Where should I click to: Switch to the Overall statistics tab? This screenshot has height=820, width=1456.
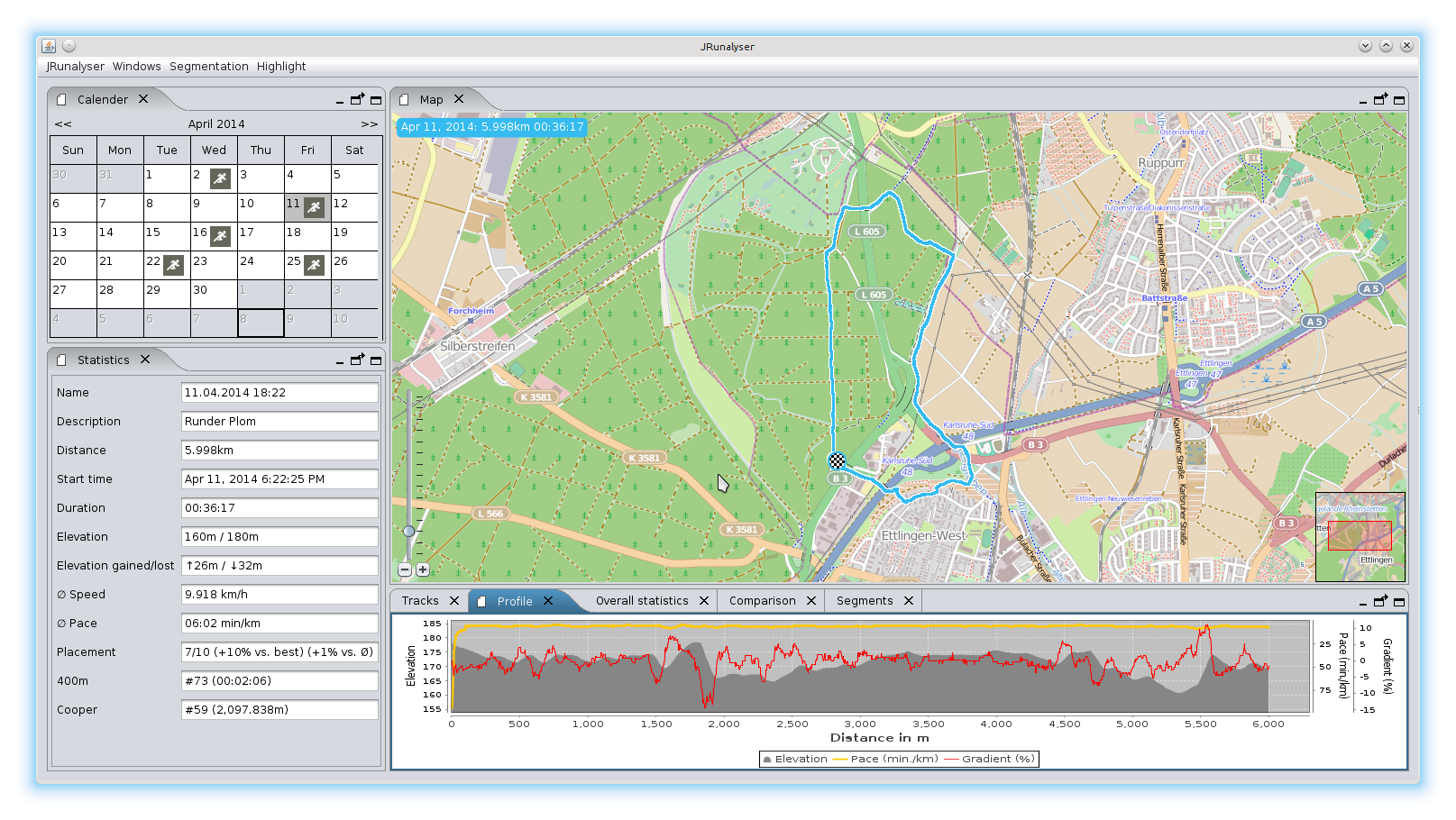tap(644, 600)
